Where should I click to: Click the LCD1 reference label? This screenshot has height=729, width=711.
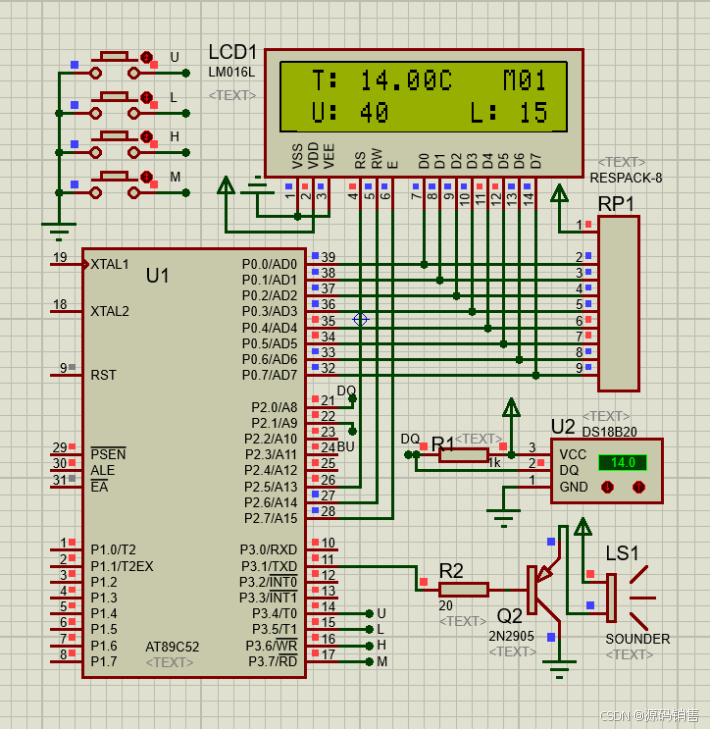(x=233, y=53)
